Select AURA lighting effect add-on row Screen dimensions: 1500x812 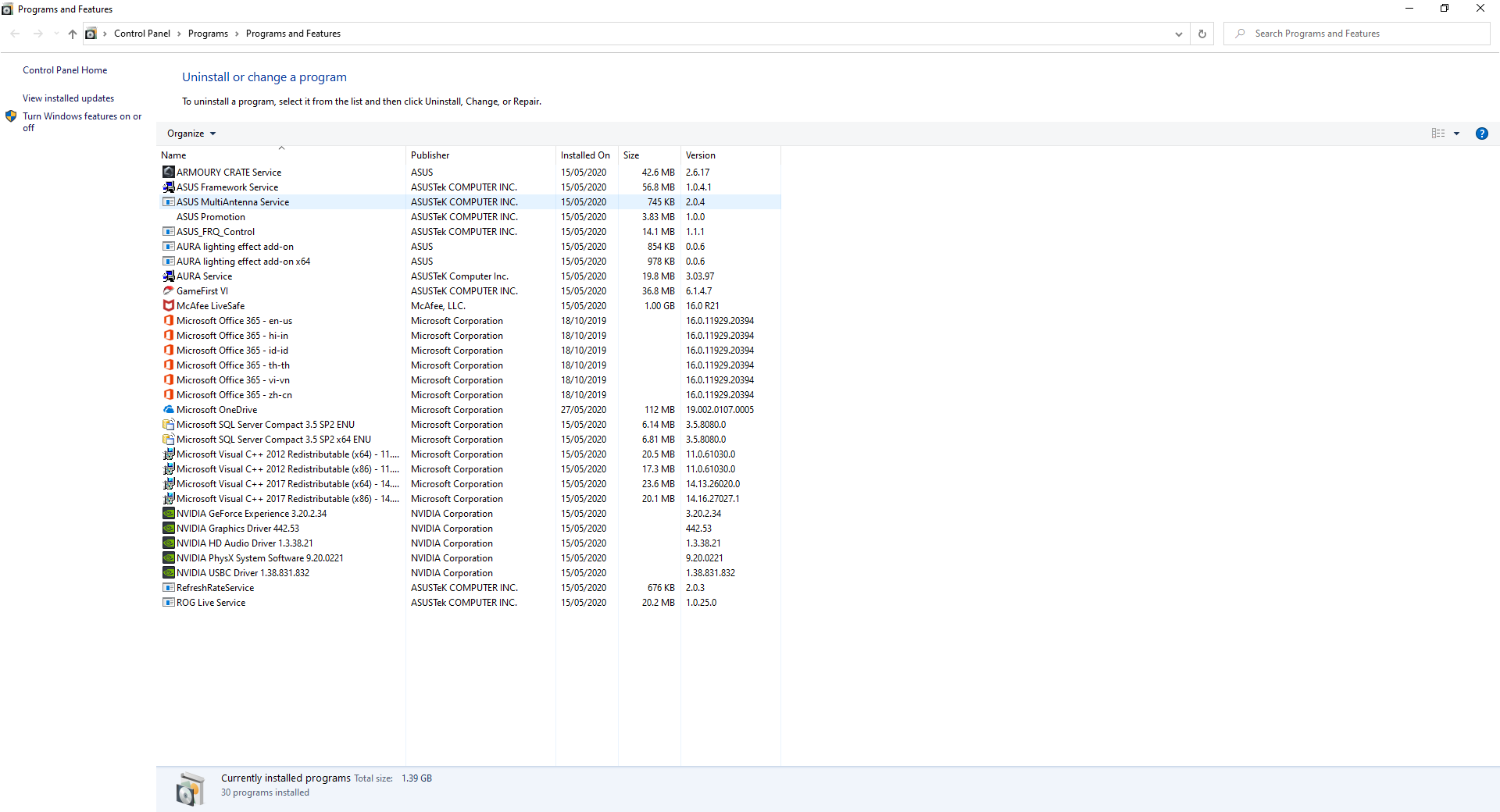(470, 246)
